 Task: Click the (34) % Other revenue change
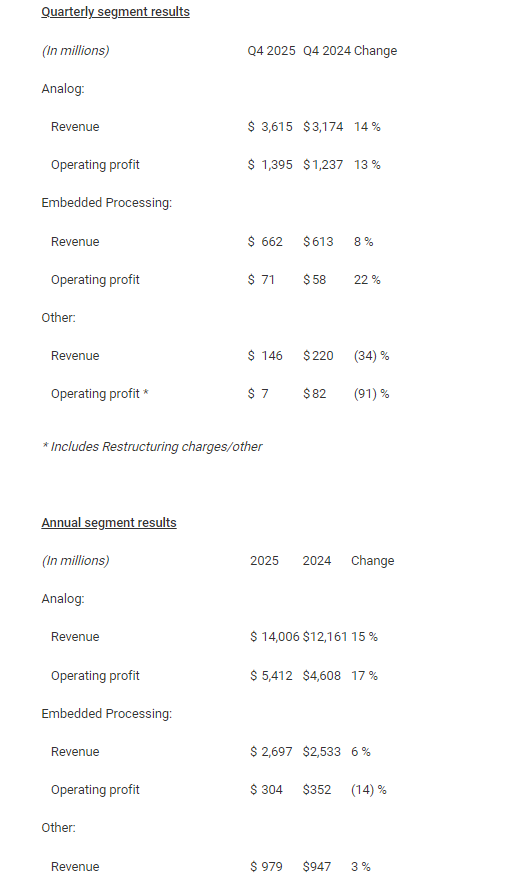coord(372,356)
